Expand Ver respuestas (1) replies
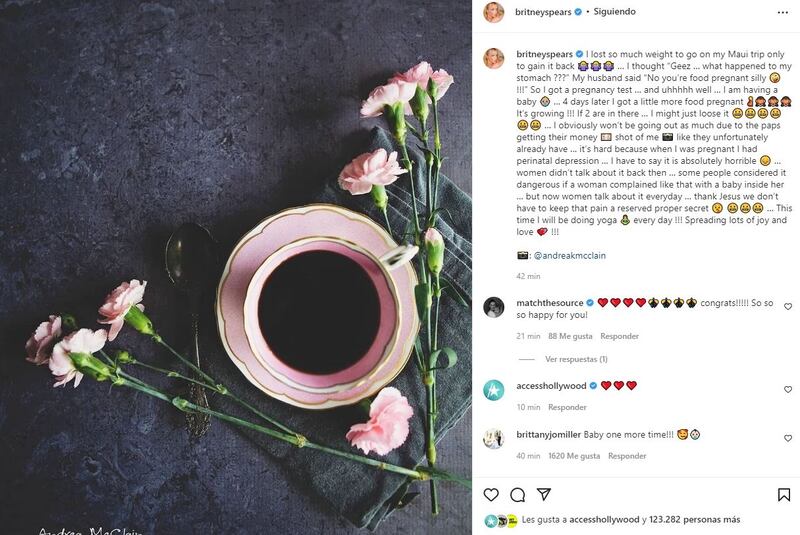This screenshot has width=800, height=535. point(576,359)
